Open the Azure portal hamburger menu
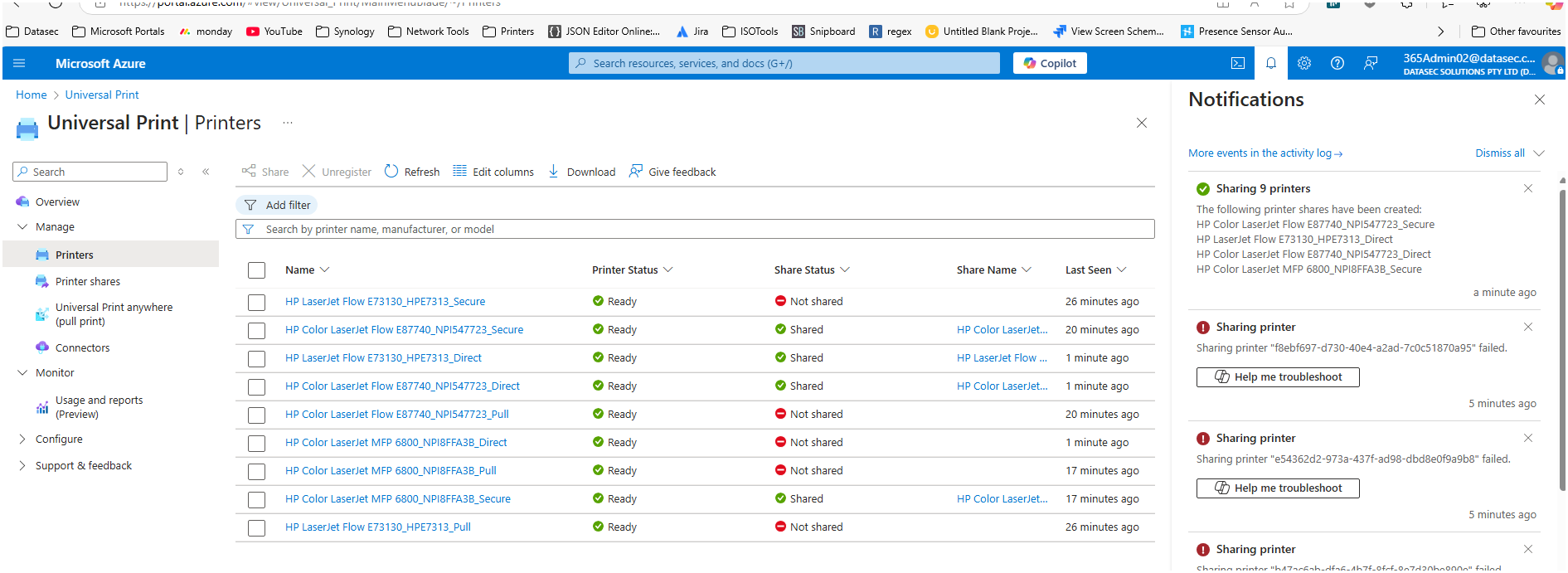The image size is (1568, 573). tap(19, 63)
